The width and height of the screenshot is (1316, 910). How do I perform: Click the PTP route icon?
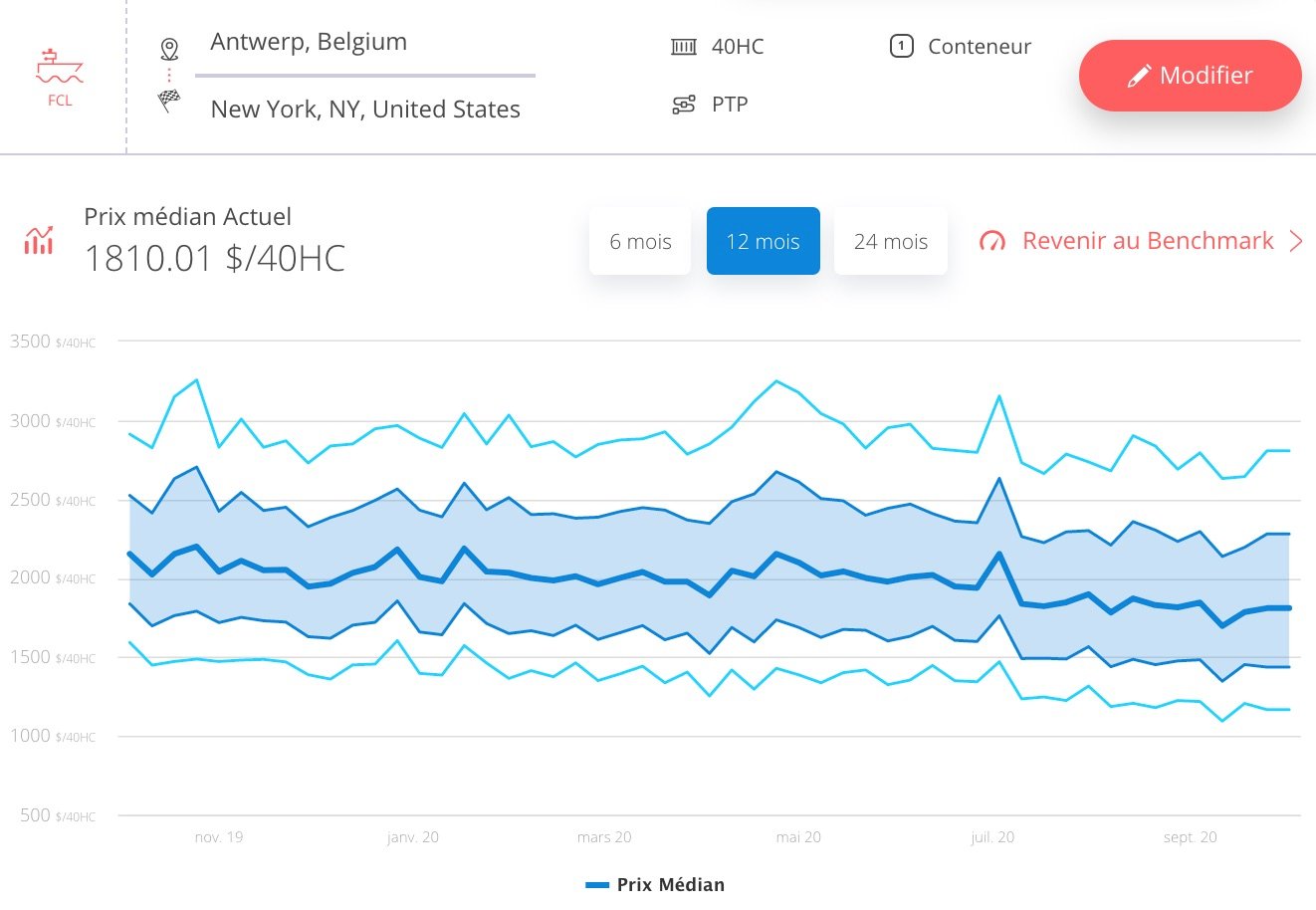coord(684,105)
